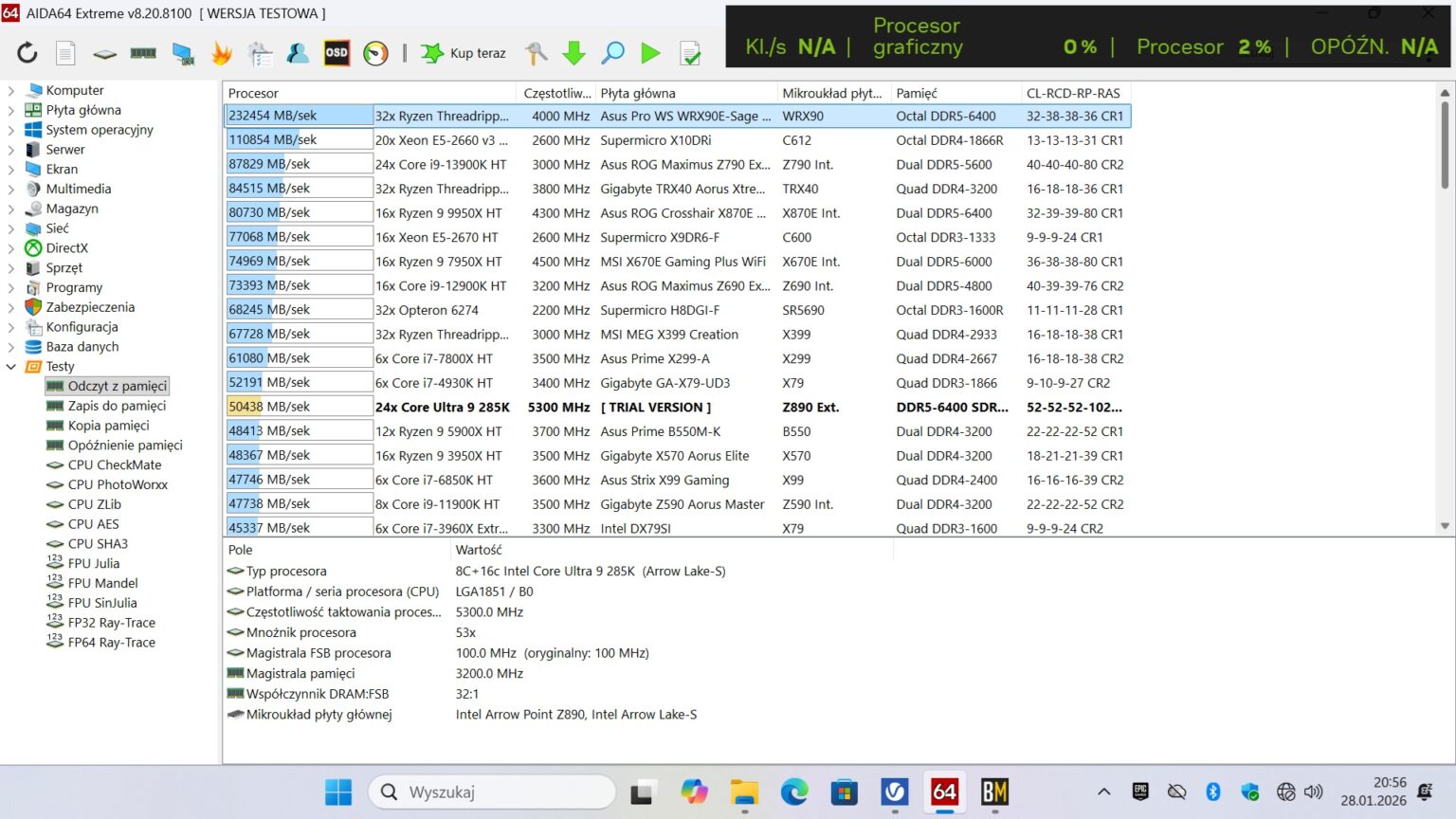
Task: Open the memory module icon in toolbar
Action: (143, 53)
